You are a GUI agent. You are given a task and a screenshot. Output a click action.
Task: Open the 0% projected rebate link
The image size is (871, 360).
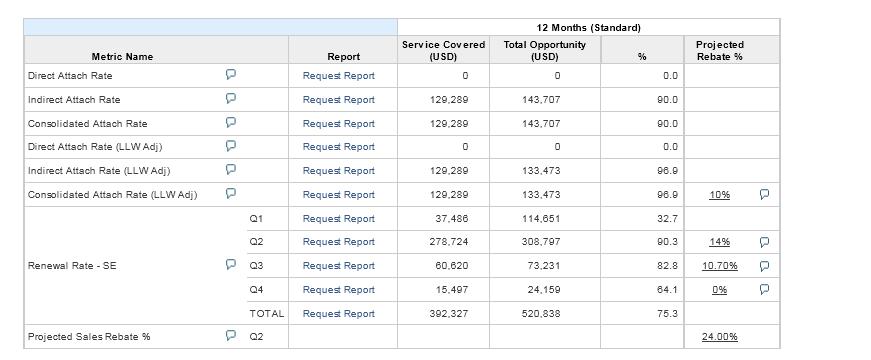pyautogui.click(x=719, y=290)
